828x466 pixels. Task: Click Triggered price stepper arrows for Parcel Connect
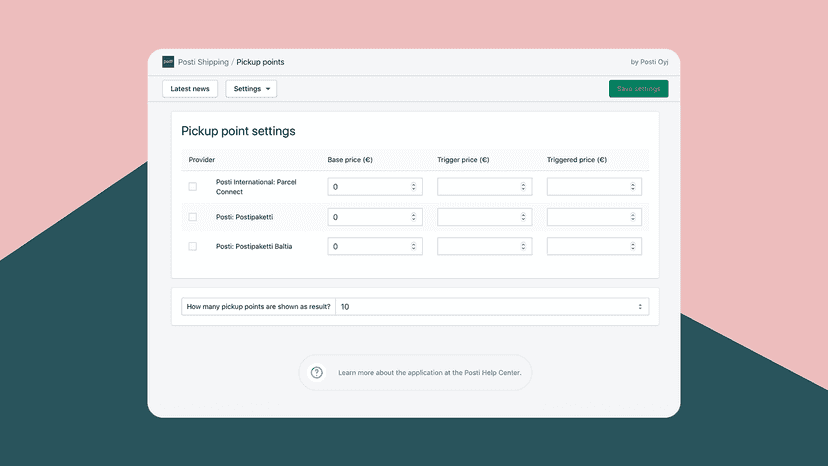pyautogui.click(x=633, y=187)
